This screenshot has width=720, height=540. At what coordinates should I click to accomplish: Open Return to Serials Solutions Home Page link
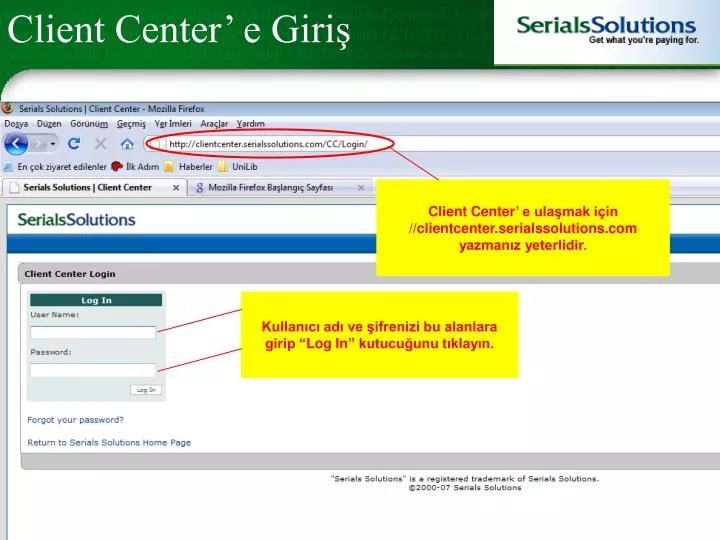(x=109, y=443)
